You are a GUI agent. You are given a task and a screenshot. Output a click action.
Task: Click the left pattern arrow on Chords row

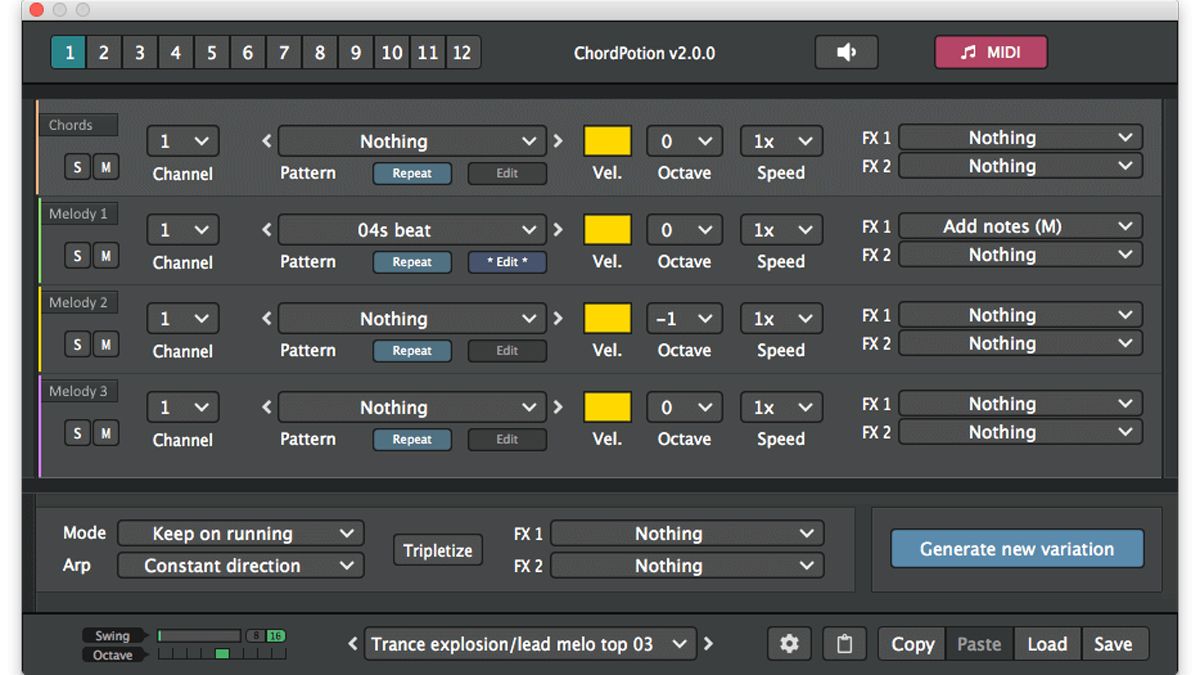266,141
